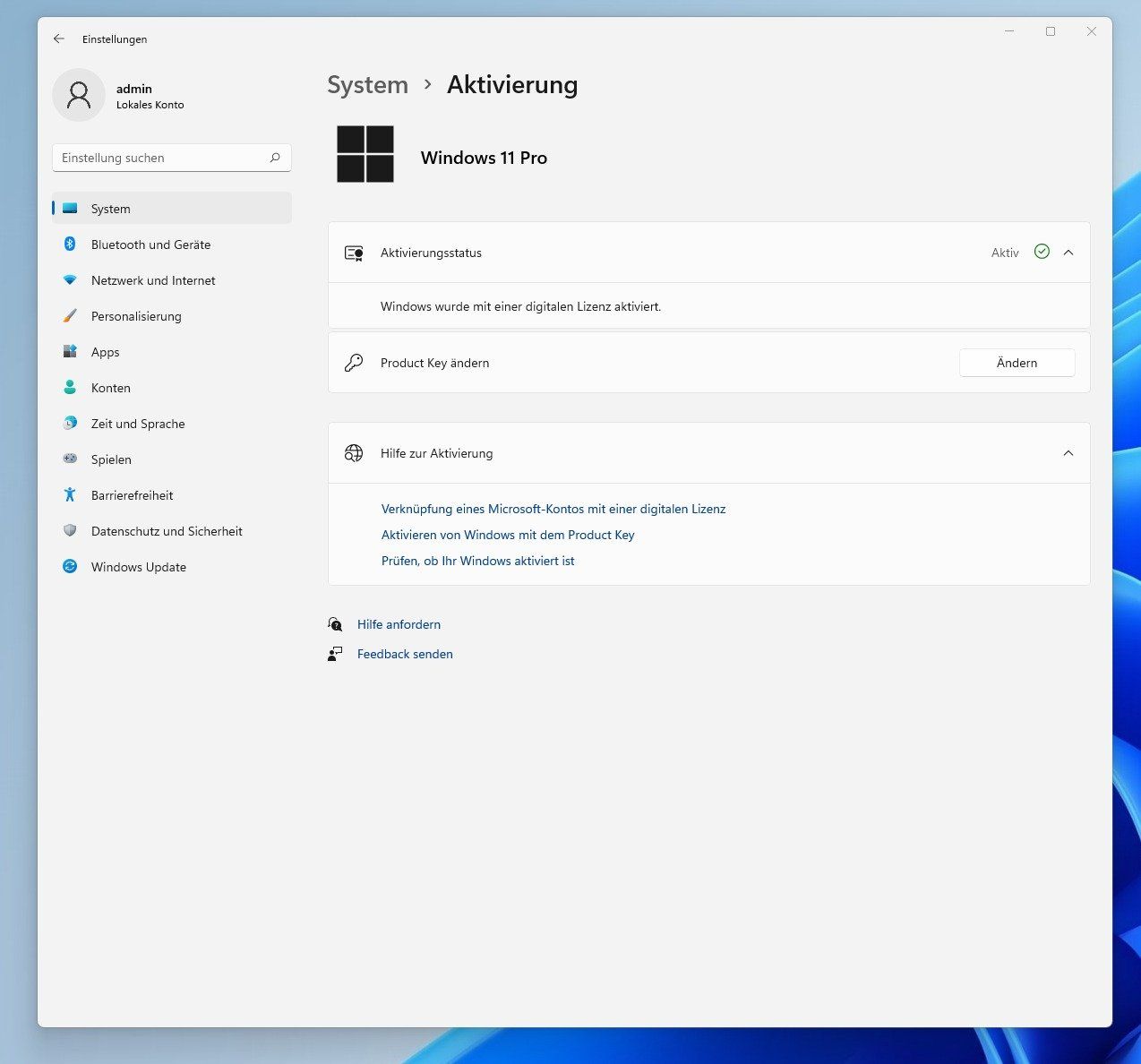Click the Apps sidebar icon

pos(70,352)
